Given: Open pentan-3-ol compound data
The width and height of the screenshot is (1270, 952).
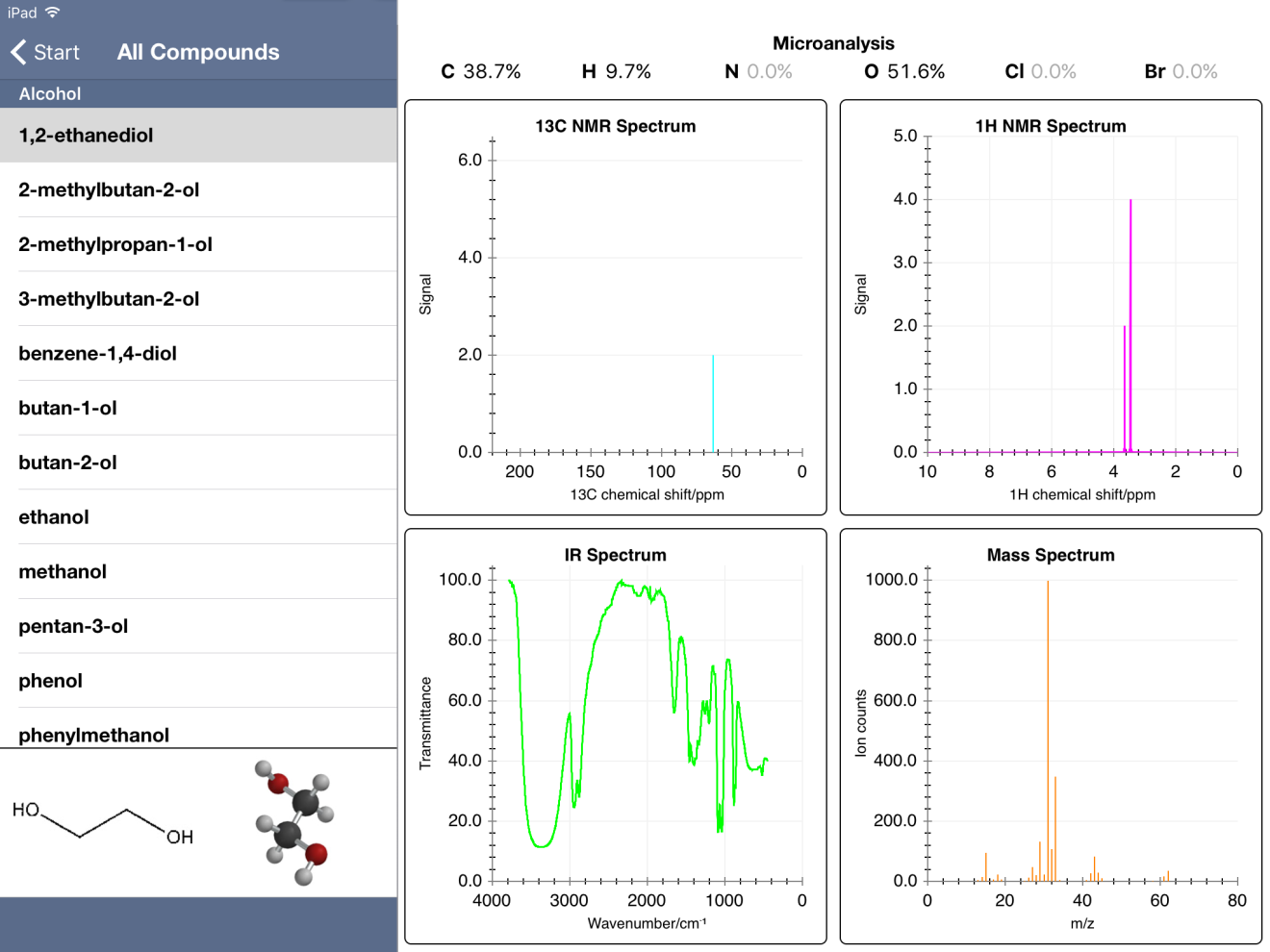Looking at the screenshot, I should coord(73,626).
